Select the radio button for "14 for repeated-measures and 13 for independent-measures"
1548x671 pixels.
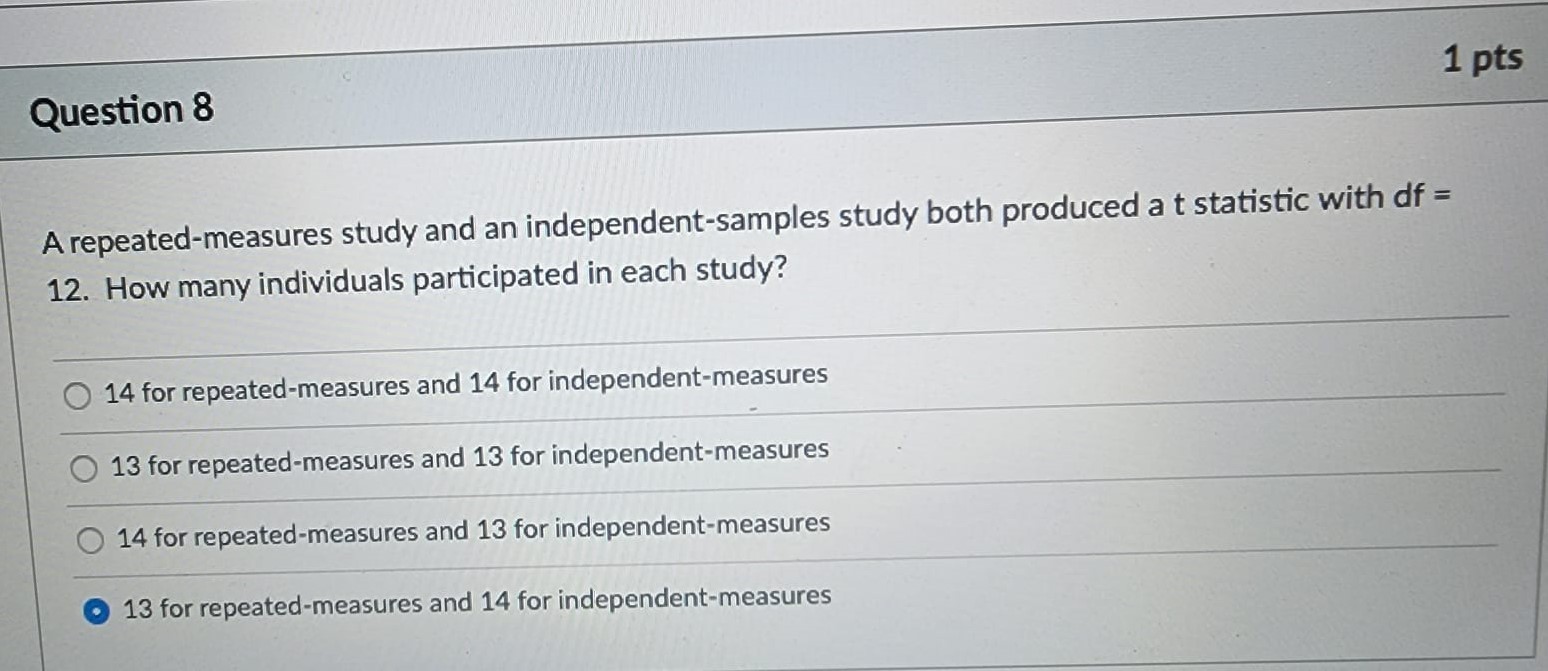point(89,540)
